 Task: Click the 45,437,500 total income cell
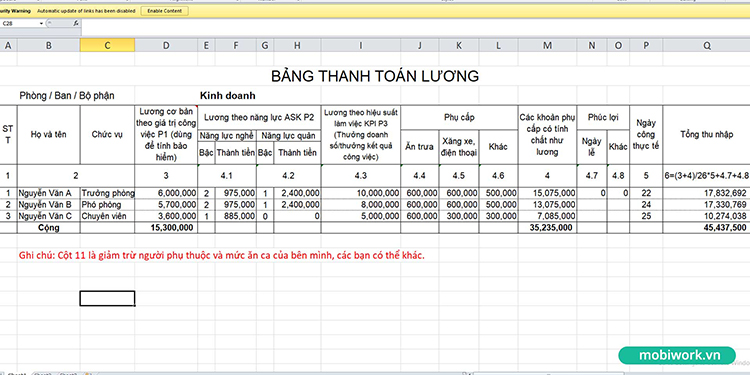706,228
